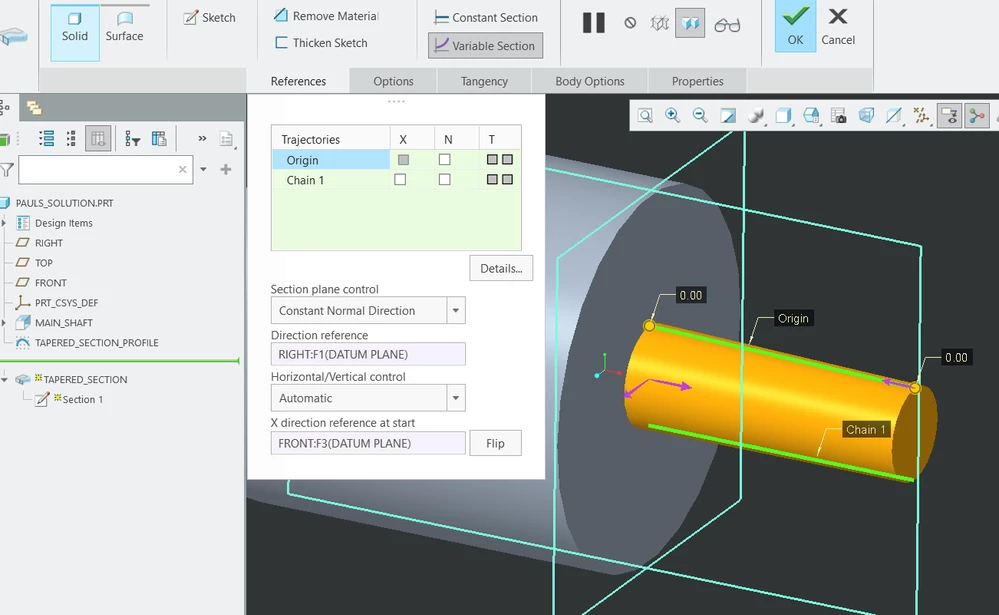Check the N checkbox for Chain 1
Screen dimensions: 999x615
(445, 180)
